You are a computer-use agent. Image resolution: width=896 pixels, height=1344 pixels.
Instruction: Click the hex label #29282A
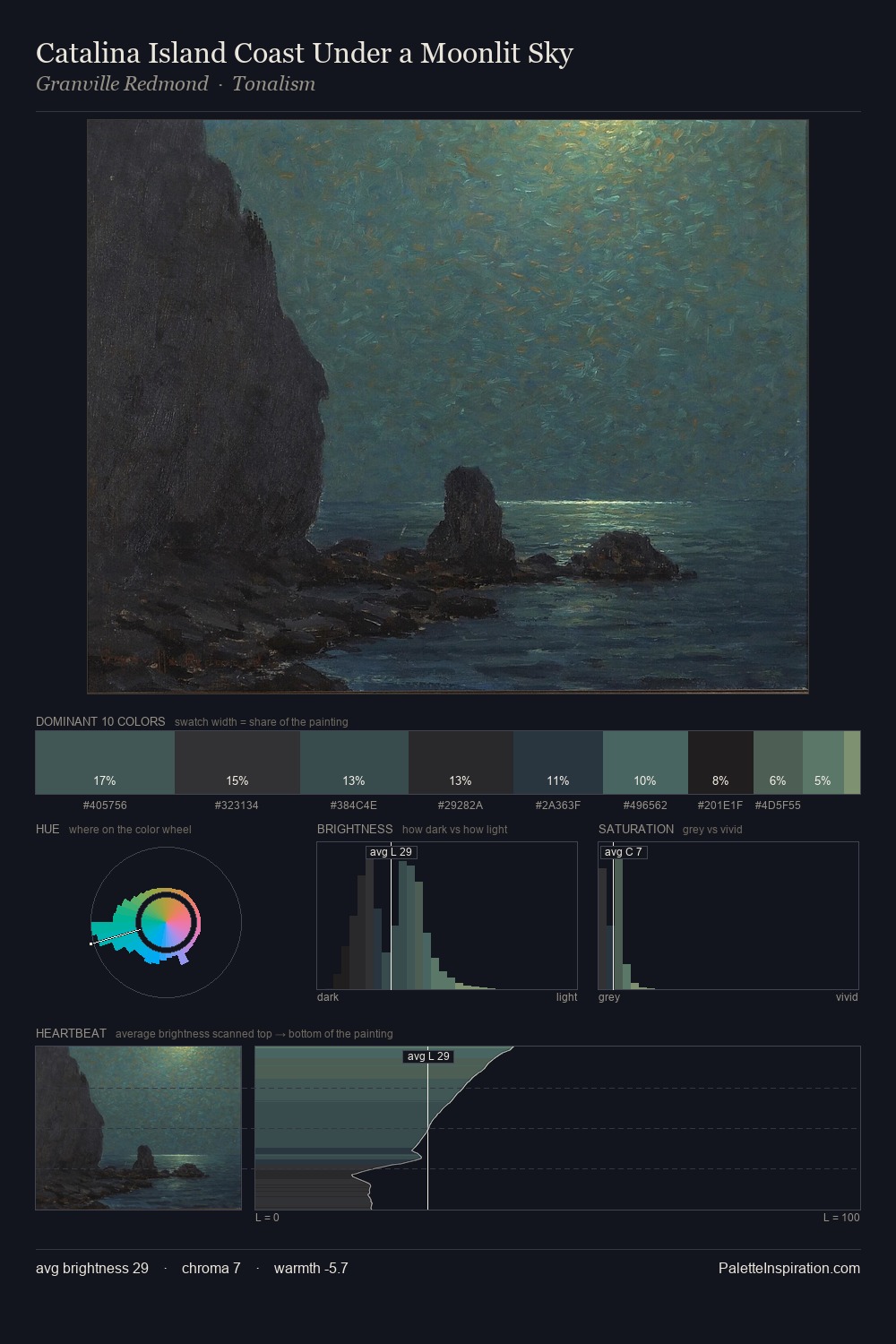461,806
